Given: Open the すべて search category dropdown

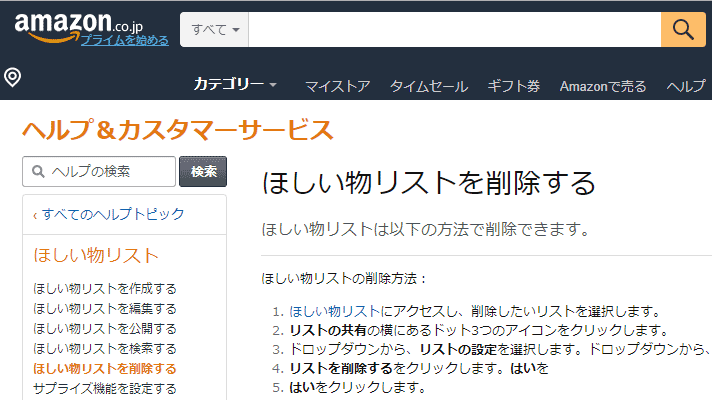Looking at the screenshot, I should 214,30.
